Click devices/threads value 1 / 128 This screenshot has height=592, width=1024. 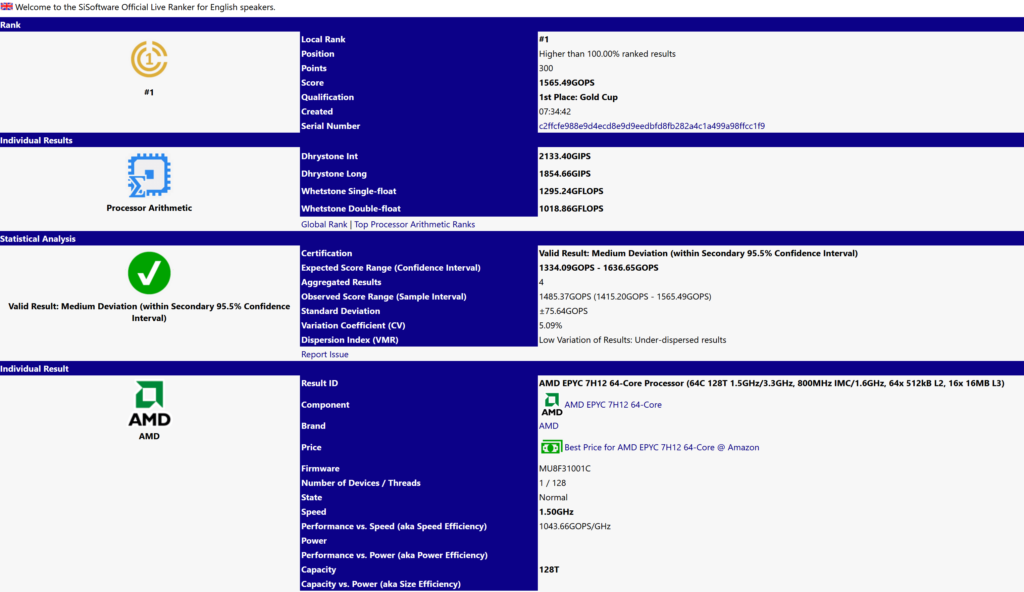point(552,483)
